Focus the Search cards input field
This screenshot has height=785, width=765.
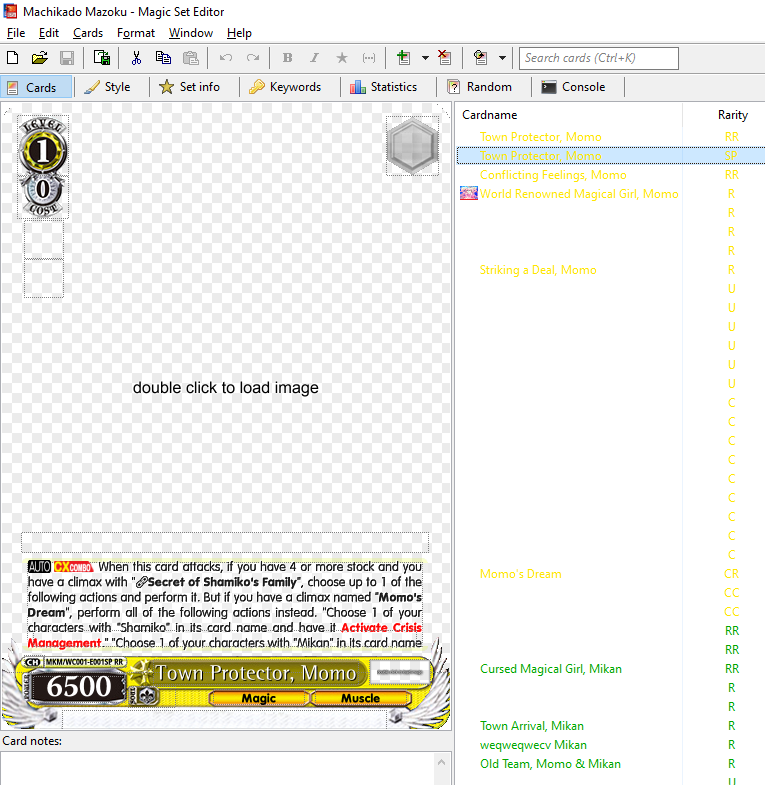pyautogui.click(x=599, y=59)
